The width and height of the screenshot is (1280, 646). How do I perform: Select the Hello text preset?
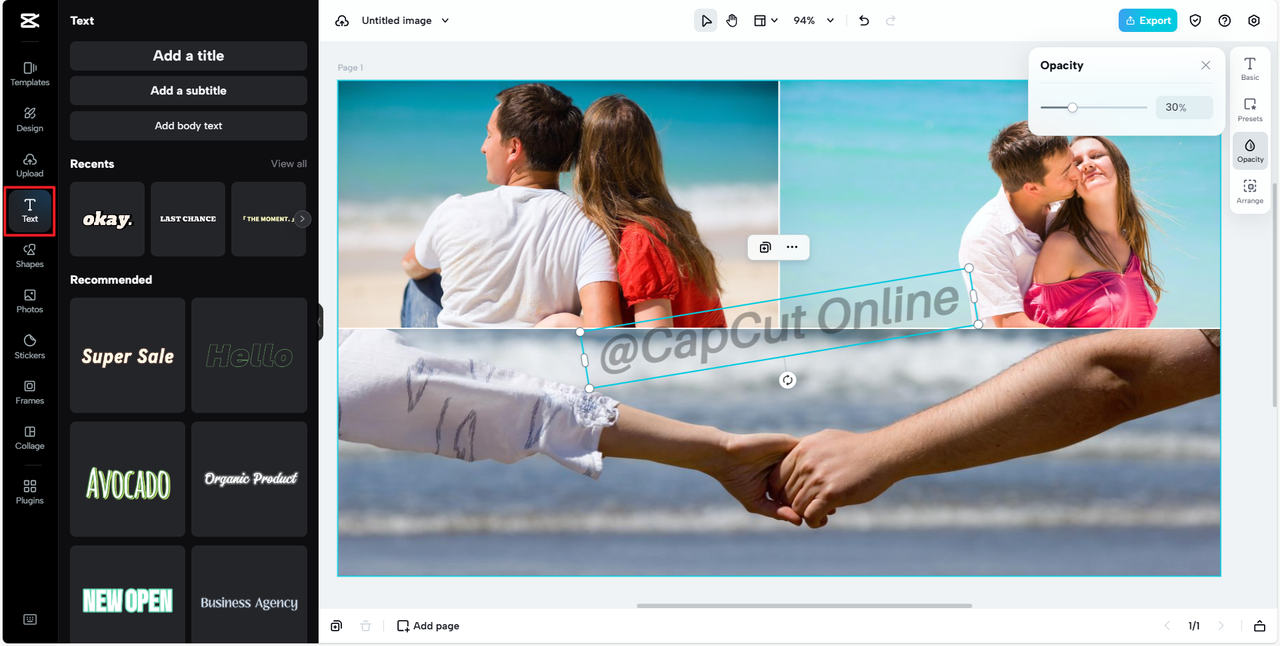(x=249, y=355)
